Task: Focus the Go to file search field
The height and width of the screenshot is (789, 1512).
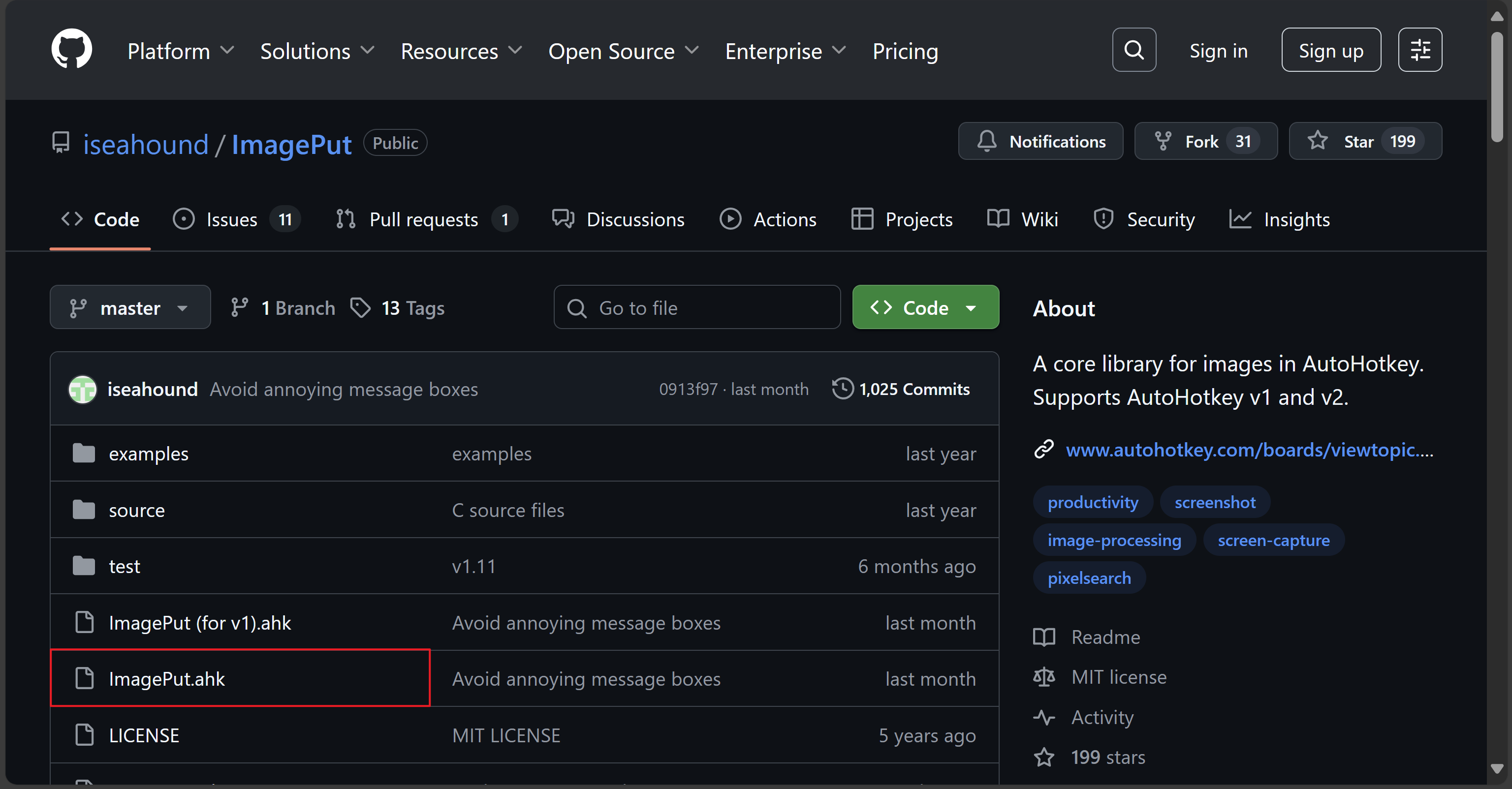Action: tap(697, 307)
